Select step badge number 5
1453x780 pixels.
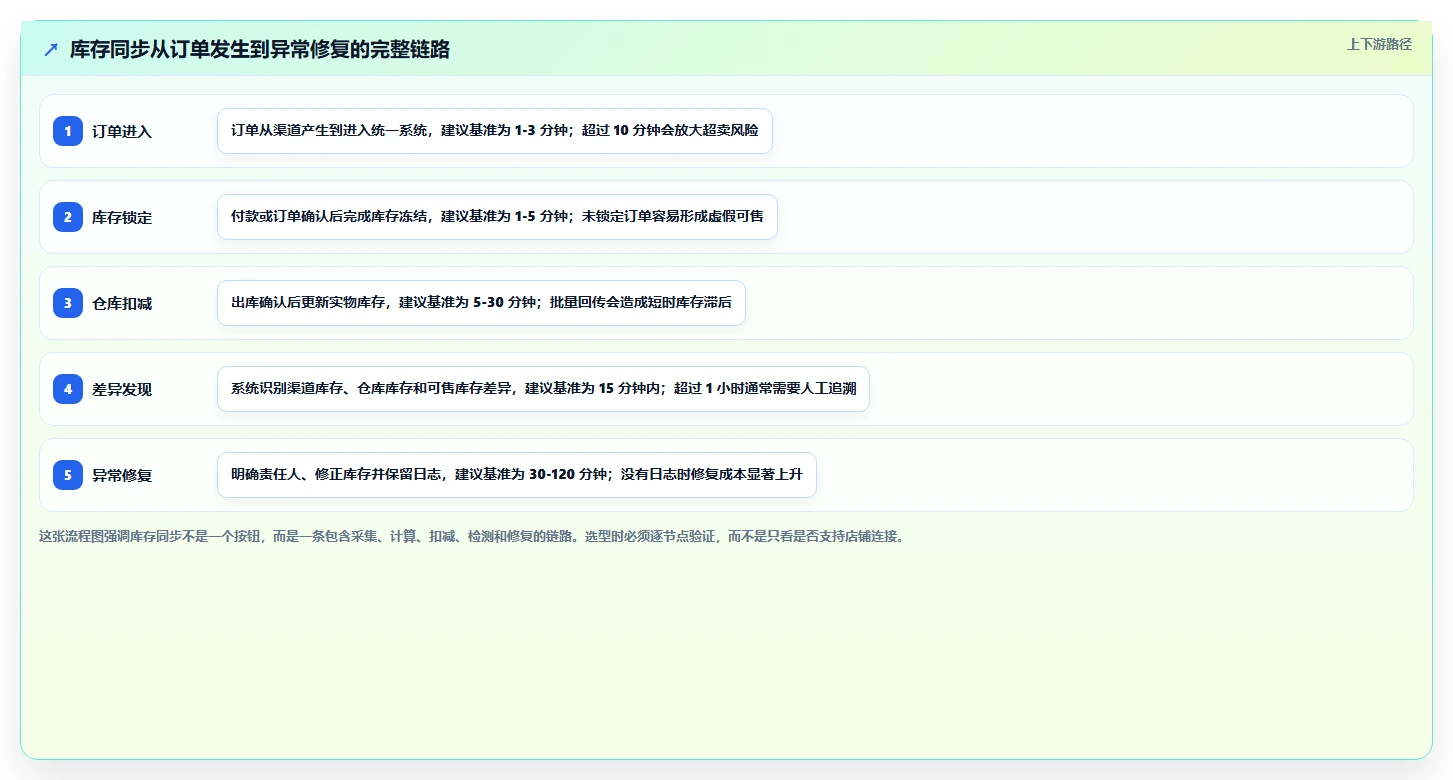click(x=68, y=475)
